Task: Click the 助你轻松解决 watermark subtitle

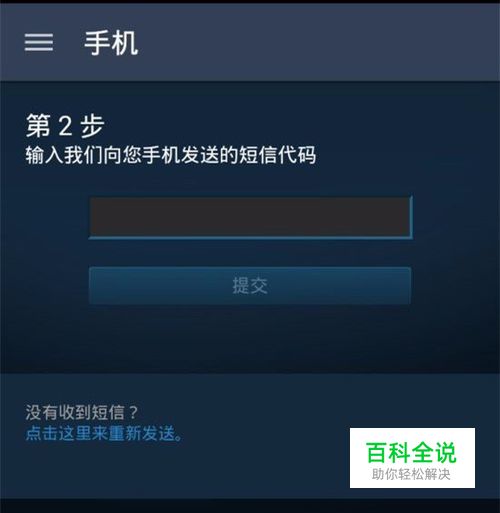Action: click(x=411, y=474)
